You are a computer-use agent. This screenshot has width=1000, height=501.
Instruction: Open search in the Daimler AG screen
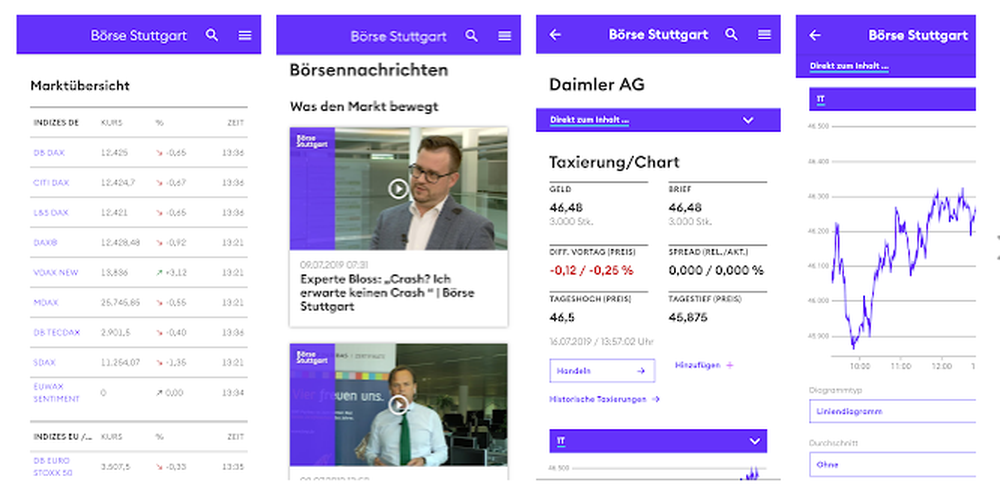(732, 34)
